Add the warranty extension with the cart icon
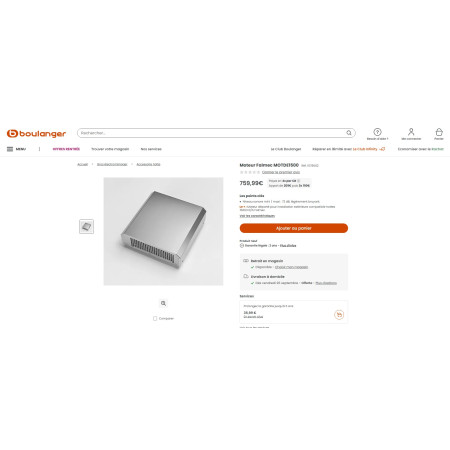 (x=339, y=314)
